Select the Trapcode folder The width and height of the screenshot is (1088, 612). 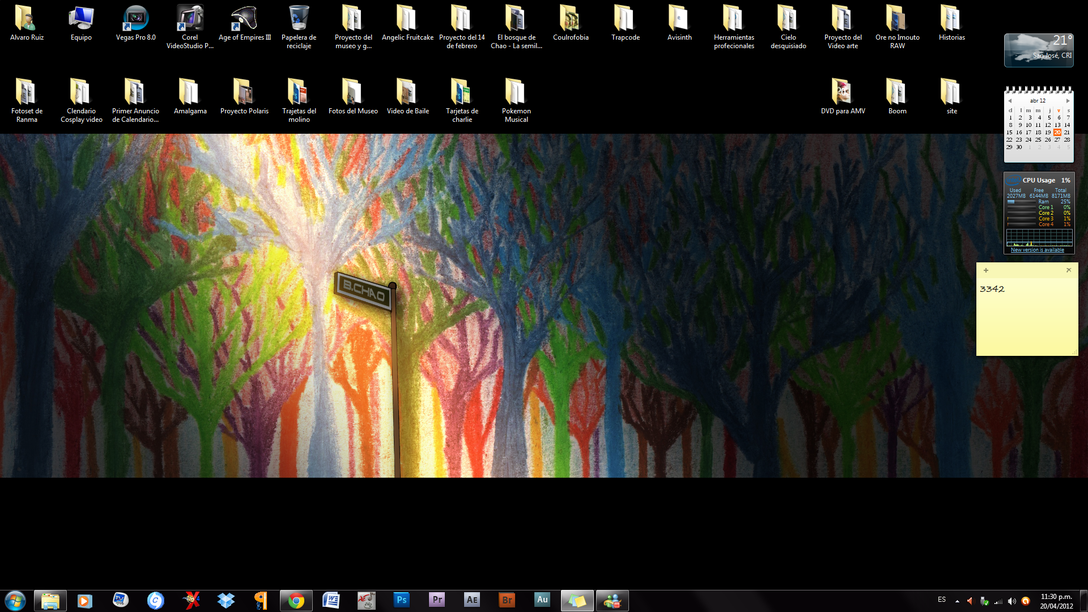tap(625, 23)
